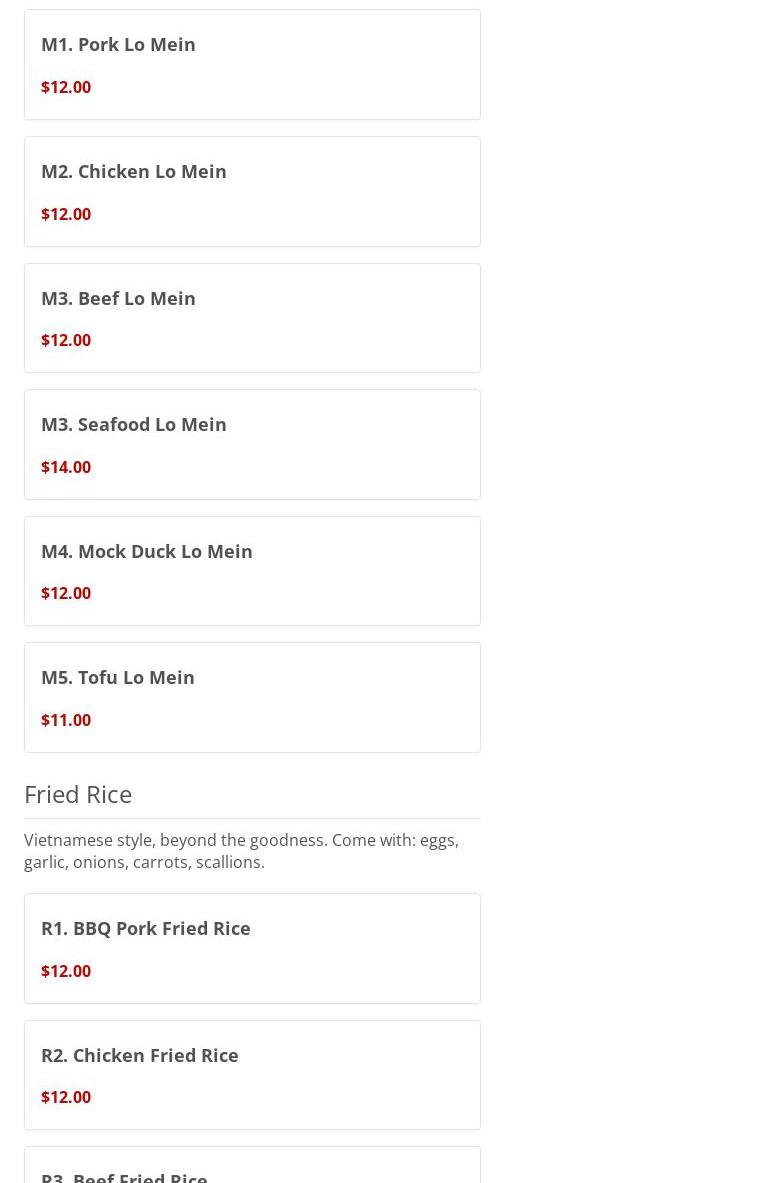Click the $12.00 price under Pork Lo Mein

coord(66,87)
